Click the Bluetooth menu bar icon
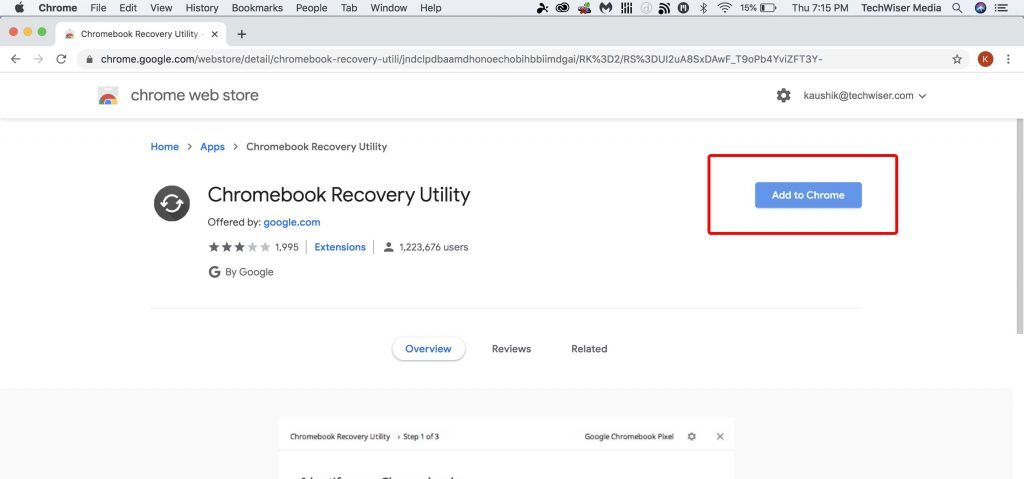Image resolution: width=1024 pixels, height=479 pixels. tap(703, 8)
